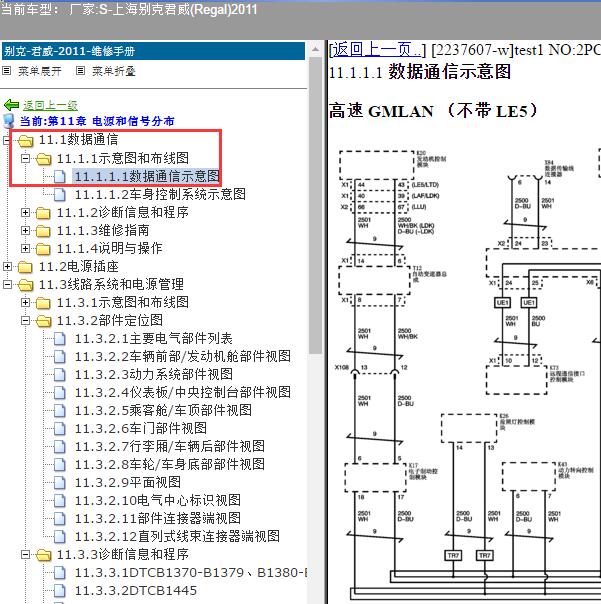Image resolution: width=601 pixels, height=604 pixels.
Task: Click the tree panel scroll-up arrow
Action: pyautogui.click(x=316, y=50)
